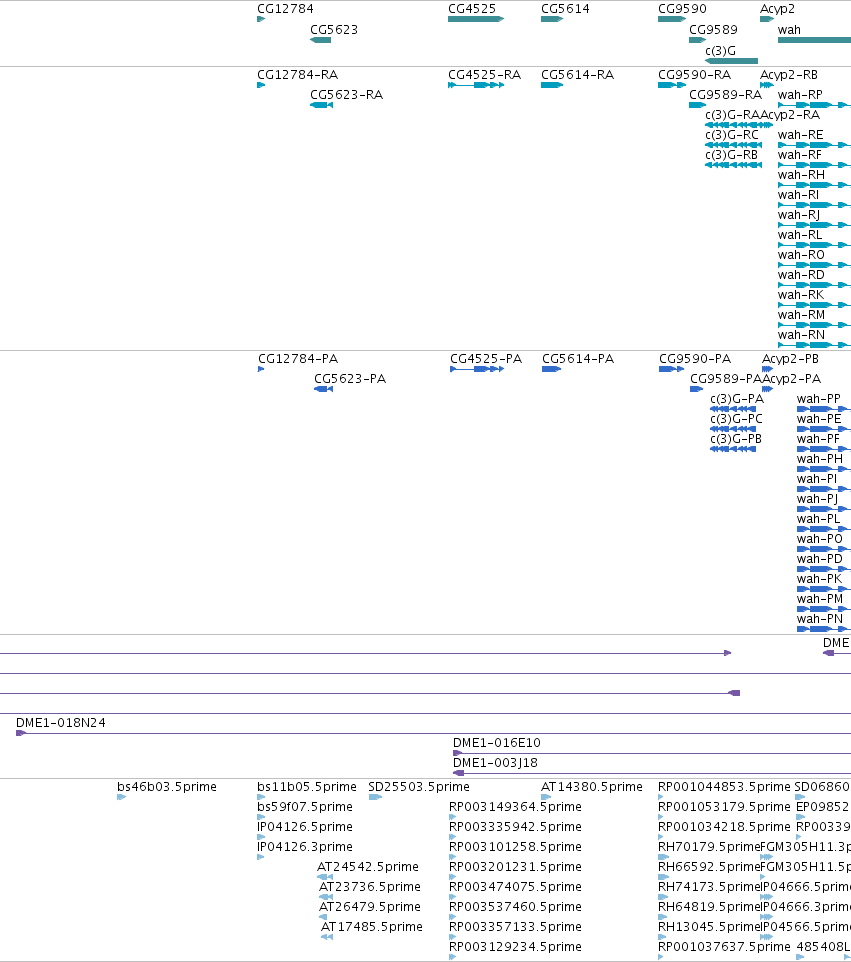Click protein wah-PF
The height and width of the screenshot is (962, 851).
[x=818, y=439]
